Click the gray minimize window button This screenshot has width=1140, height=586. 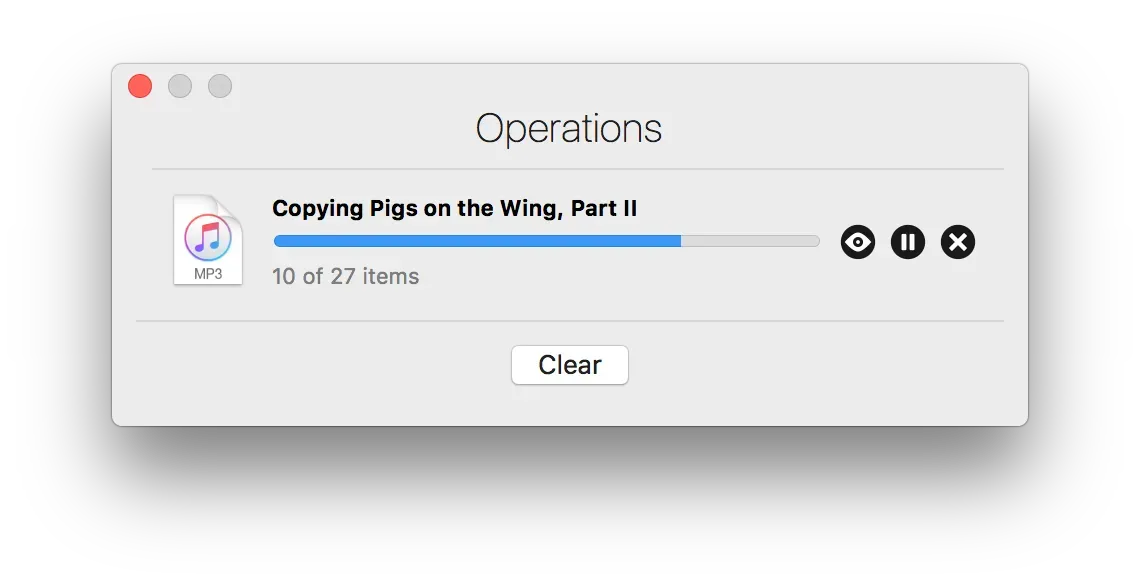180,86
